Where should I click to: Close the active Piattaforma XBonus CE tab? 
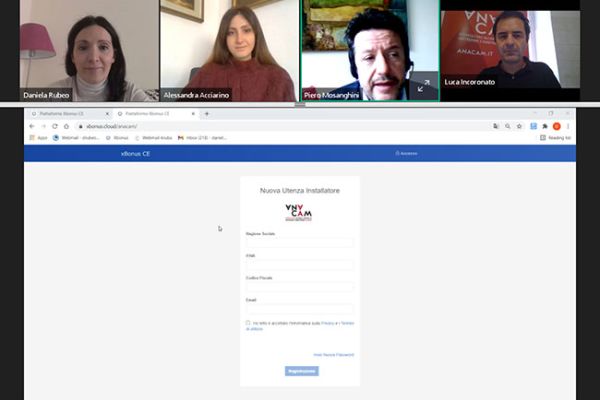pyautogui.click(x=193, y=114)
